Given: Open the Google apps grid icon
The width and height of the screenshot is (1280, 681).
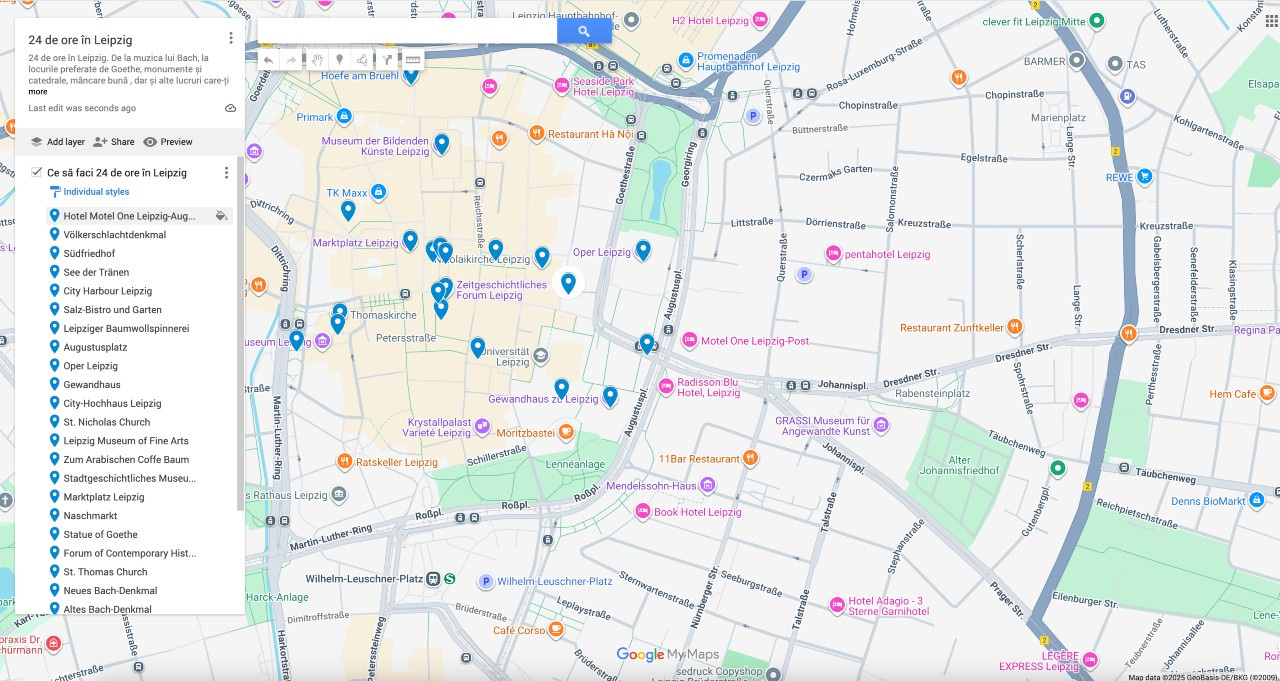Looking at the screenshot, I should pyautogui.click(x=1271, y=21).
